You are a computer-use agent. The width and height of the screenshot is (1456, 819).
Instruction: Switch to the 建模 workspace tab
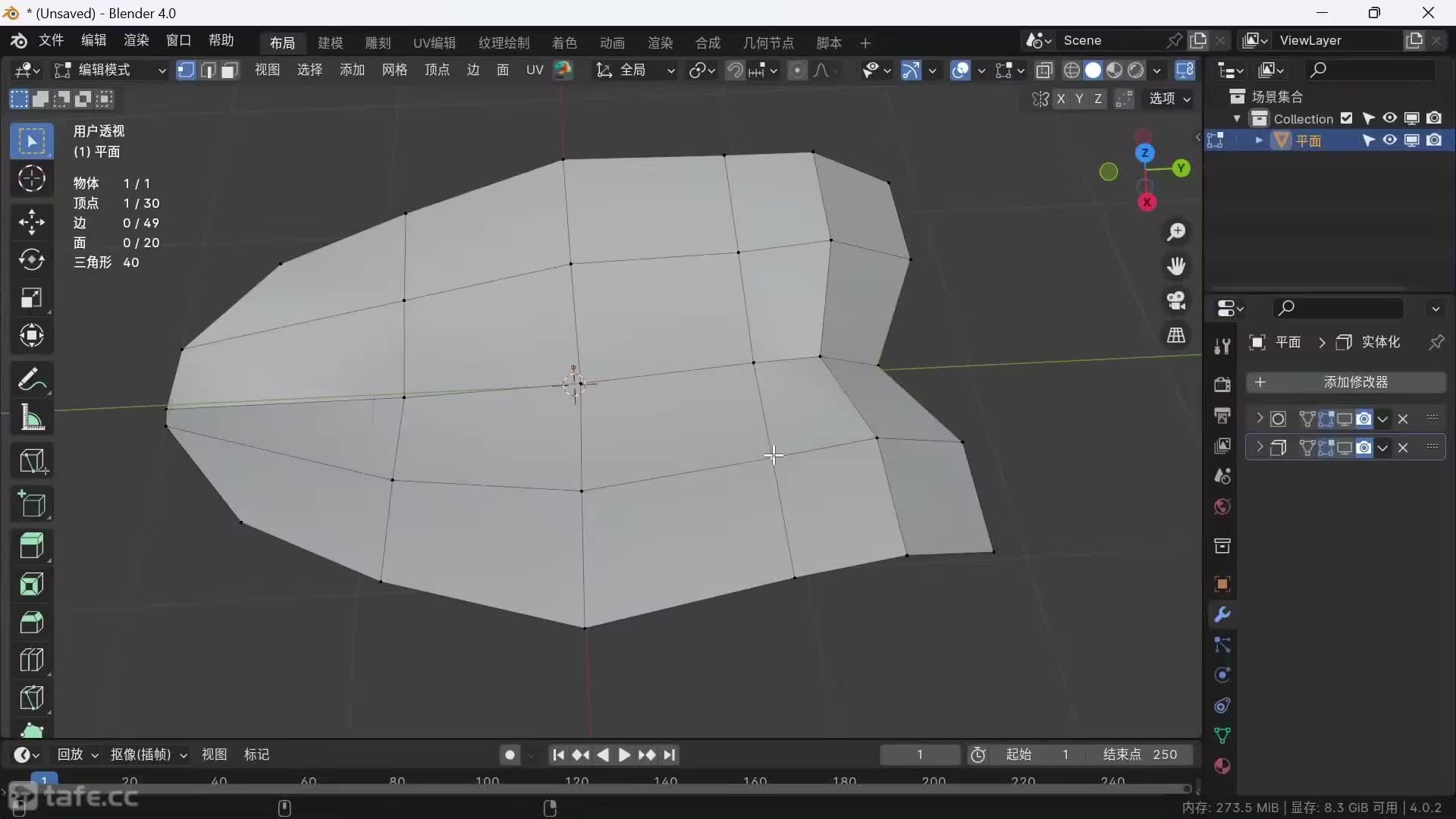[330, 42]
